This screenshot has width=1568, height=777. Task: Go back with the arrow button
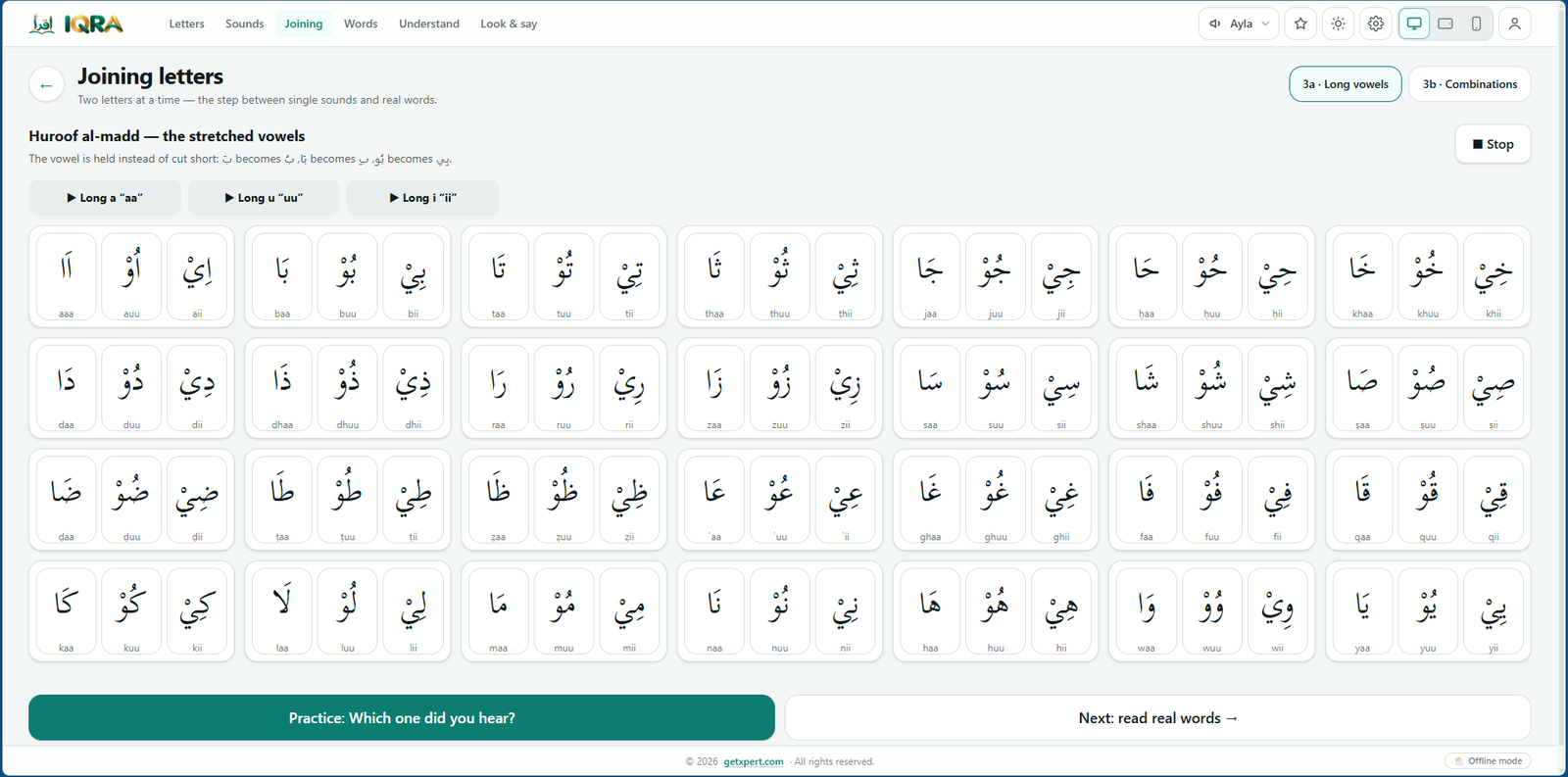coord(46,85)
